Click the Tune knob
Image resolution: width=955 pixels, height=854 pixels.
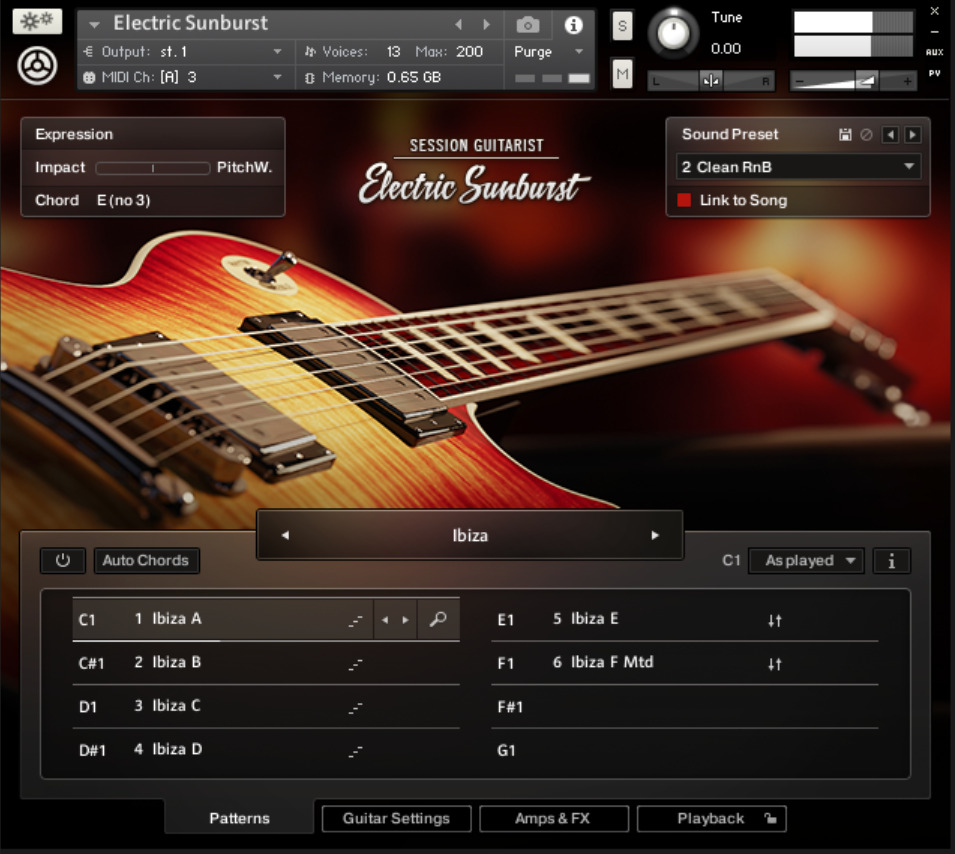(x=672, y=34)
